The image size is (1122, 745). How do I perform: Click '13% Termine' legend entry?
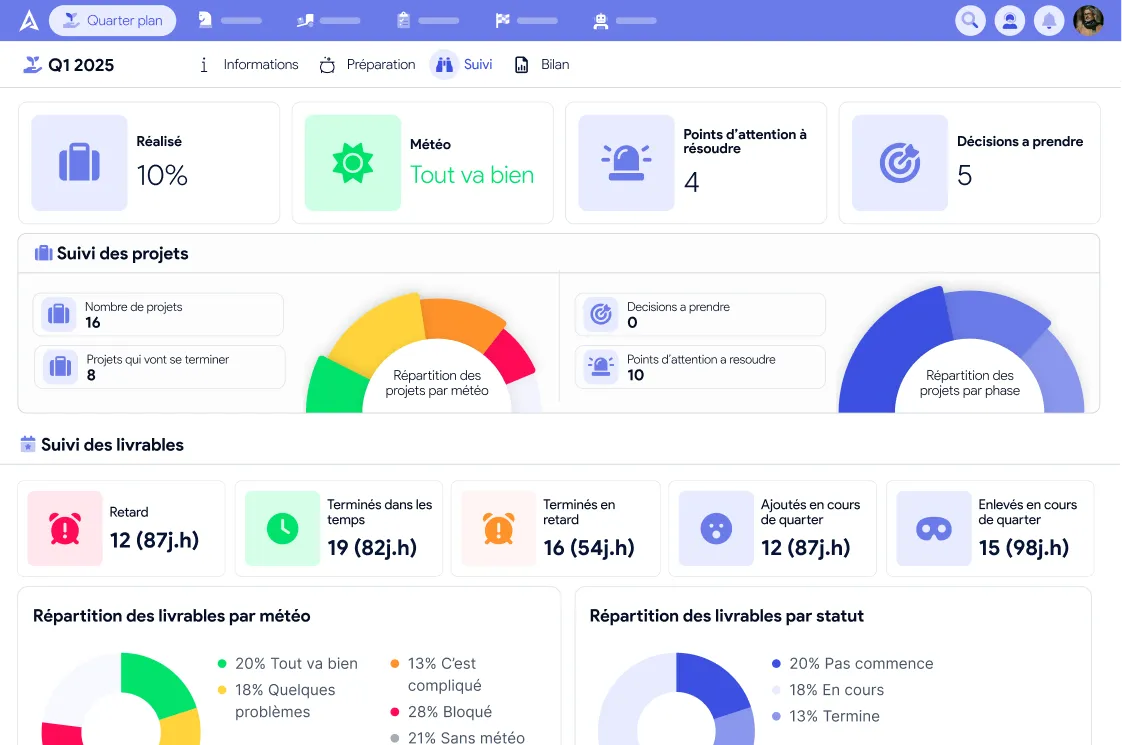[826, 716]
